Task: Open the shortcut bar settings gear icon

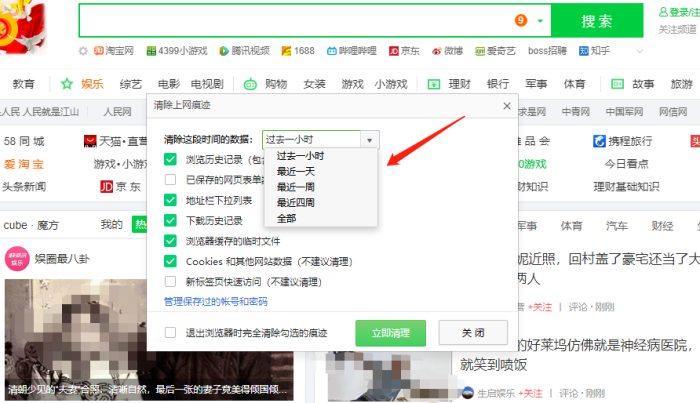Action: (83, 51)
